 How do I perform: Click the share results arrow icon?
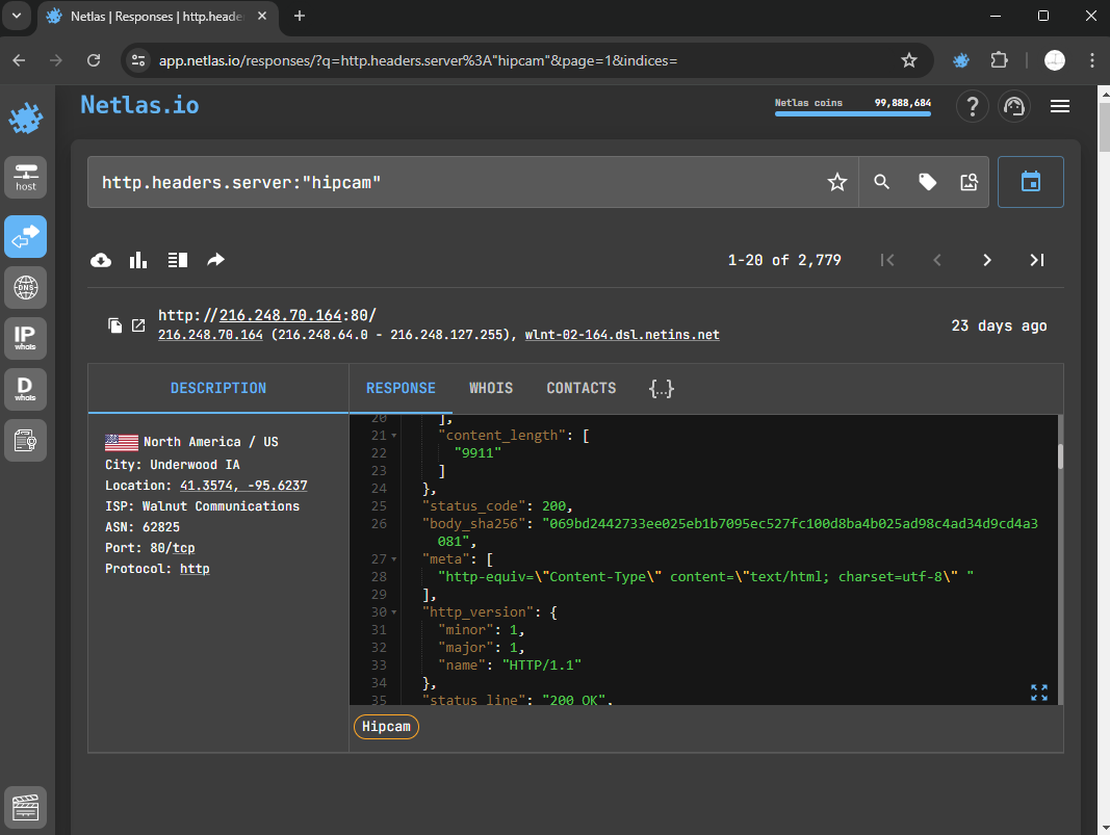[215, 260]
